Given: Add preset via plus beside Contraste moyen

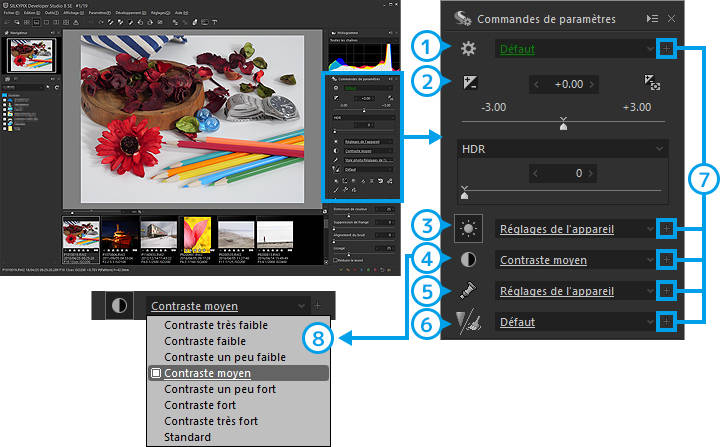Looking at the screenshot, I should pos(668,260).
